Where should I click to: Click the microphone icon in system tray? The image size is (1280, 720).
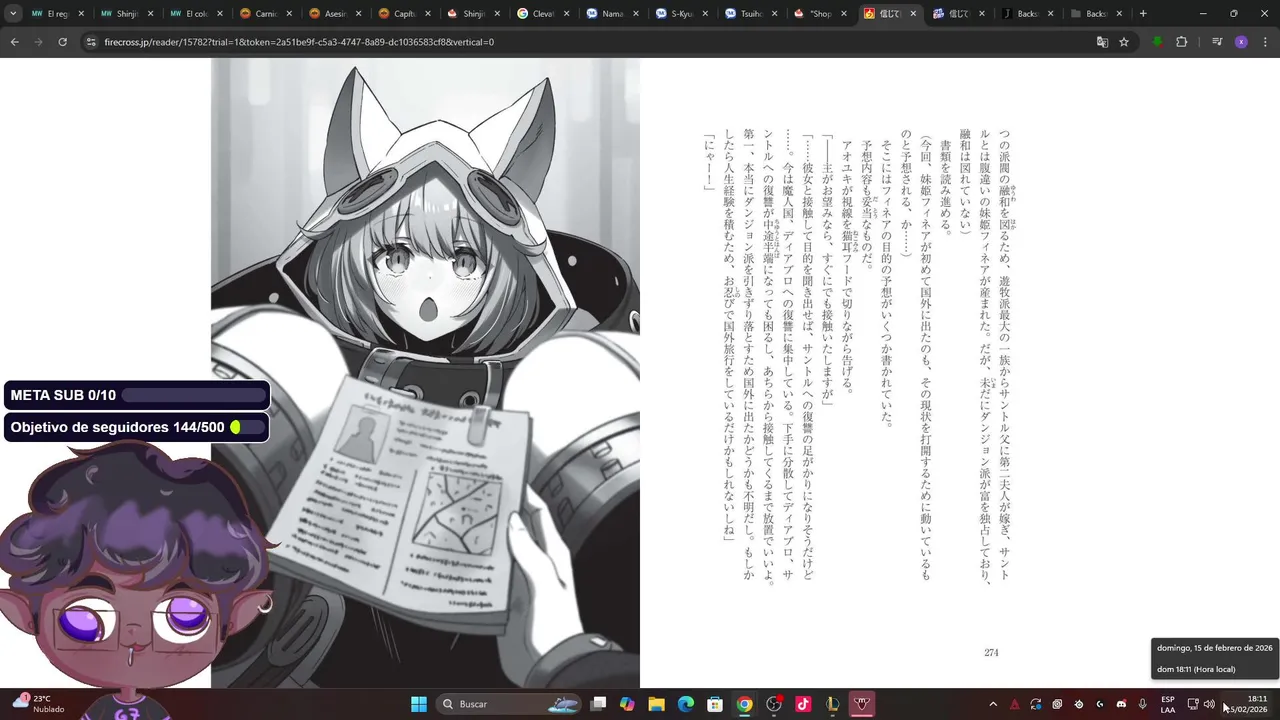point(1142,704)
